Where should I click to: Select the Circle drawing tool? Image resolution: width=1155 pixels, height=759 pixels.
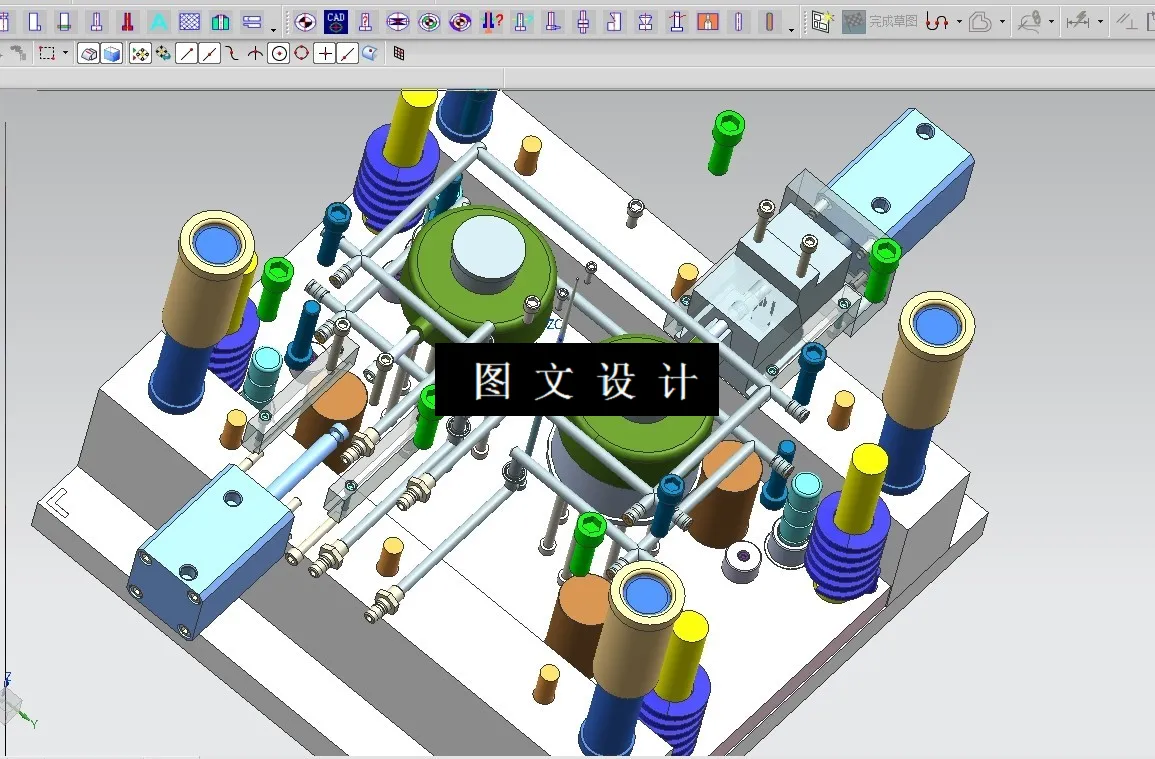[x=279, y=53]
